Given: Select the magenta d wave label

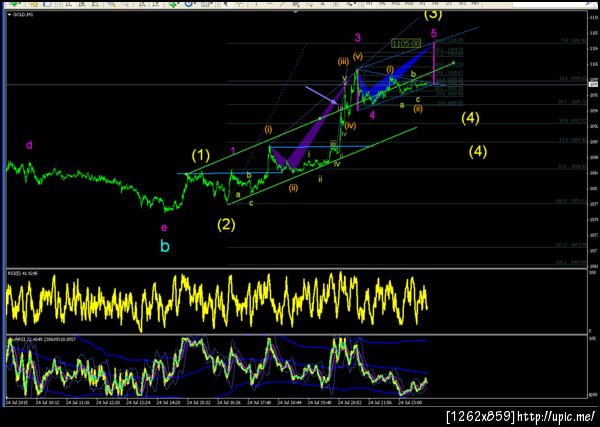Looking at the screenshot, I should tap(29, 145).
